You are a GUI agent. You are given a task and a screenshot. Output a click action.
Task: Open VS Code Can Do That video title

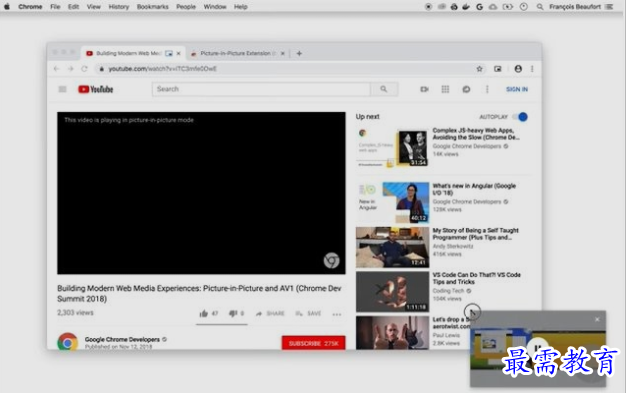pos(477,278)
